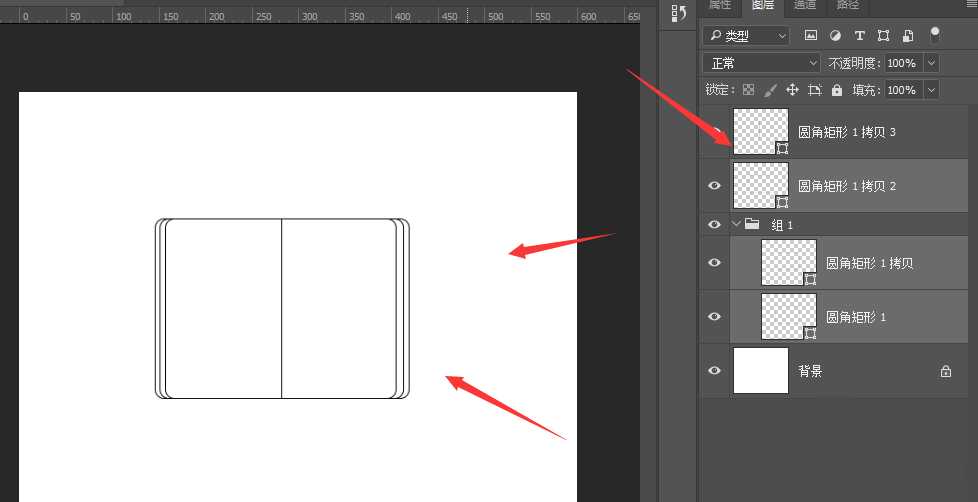
Task: Click the lock all padlock icon
Action: click(837, 90)
